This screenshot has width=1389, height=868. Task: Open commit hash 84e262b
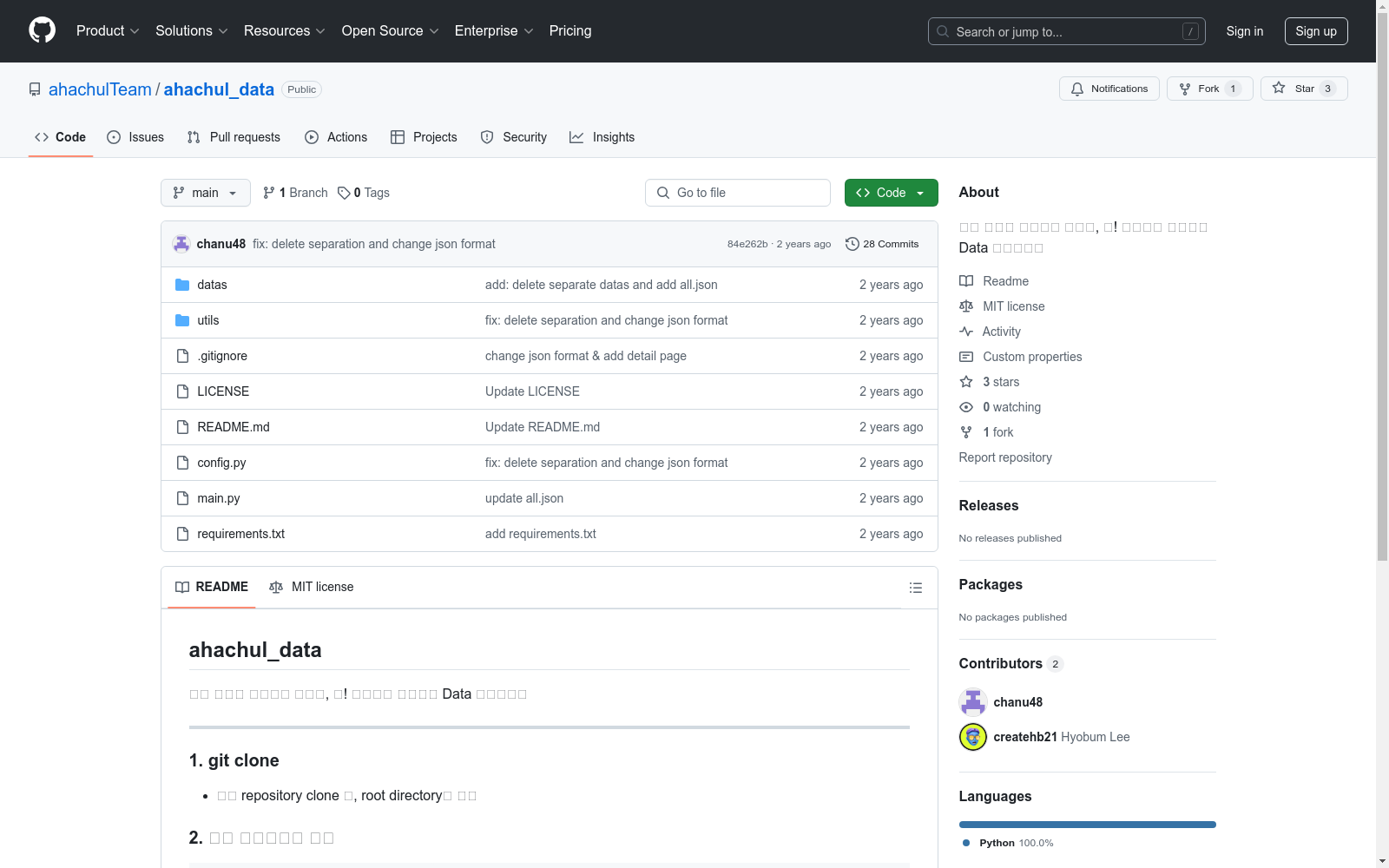tap(747, 244)
